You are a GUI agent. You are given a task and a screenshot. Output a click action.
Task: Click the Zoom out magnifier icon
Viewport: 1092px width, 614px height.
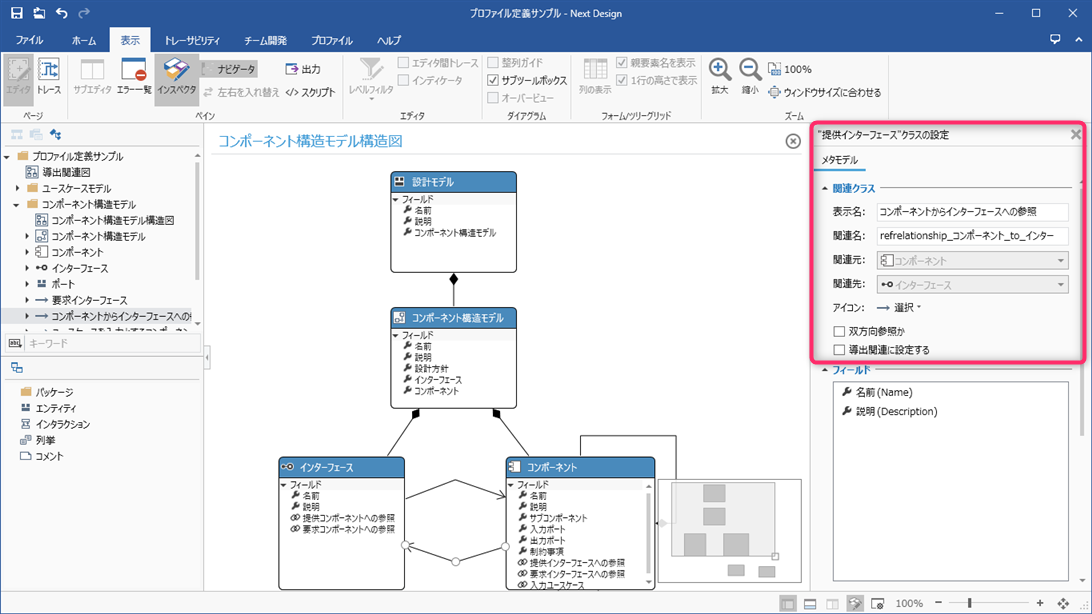750,75
